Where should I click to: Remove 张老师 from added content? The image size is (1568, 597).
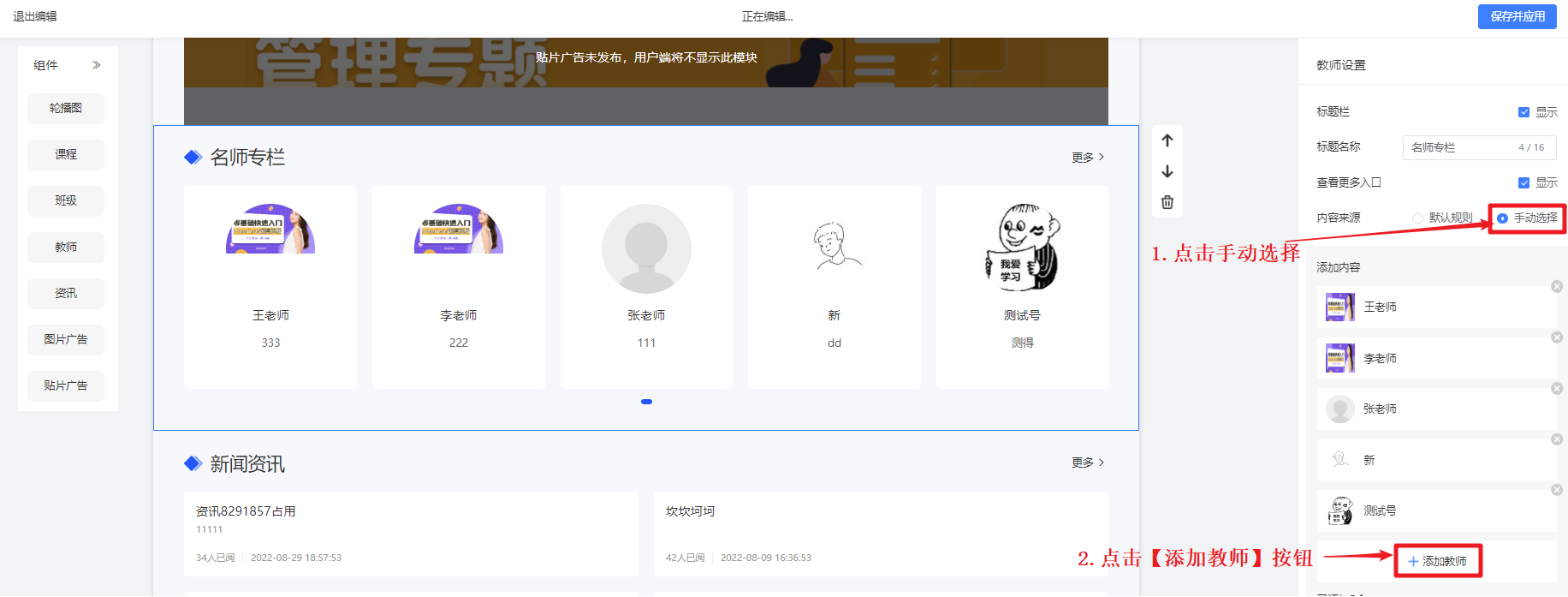(x=1557, y=388)
